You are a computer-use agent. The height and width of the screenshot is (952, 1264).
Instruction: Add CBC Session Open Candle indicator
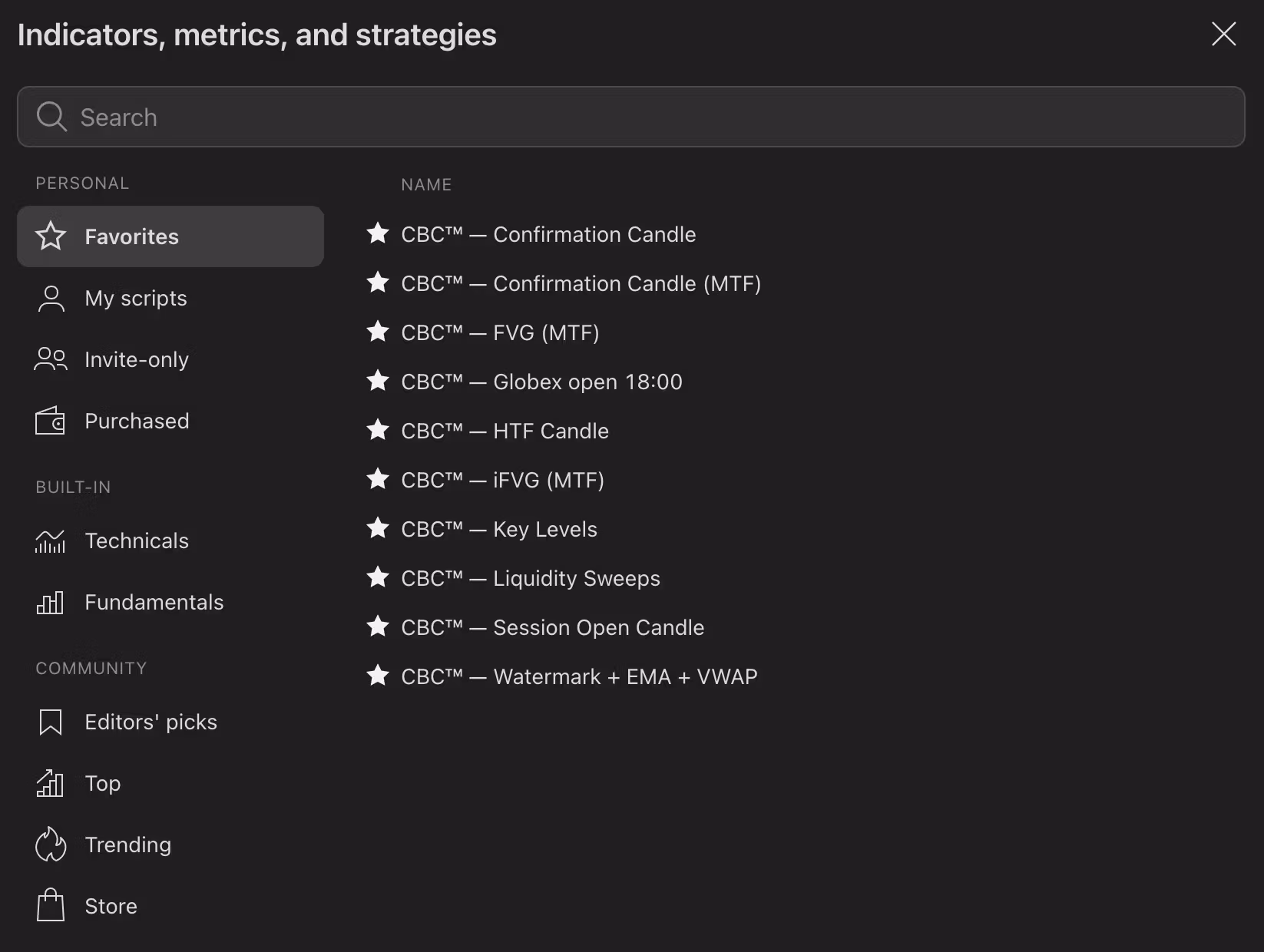click(x=552, y=627)
